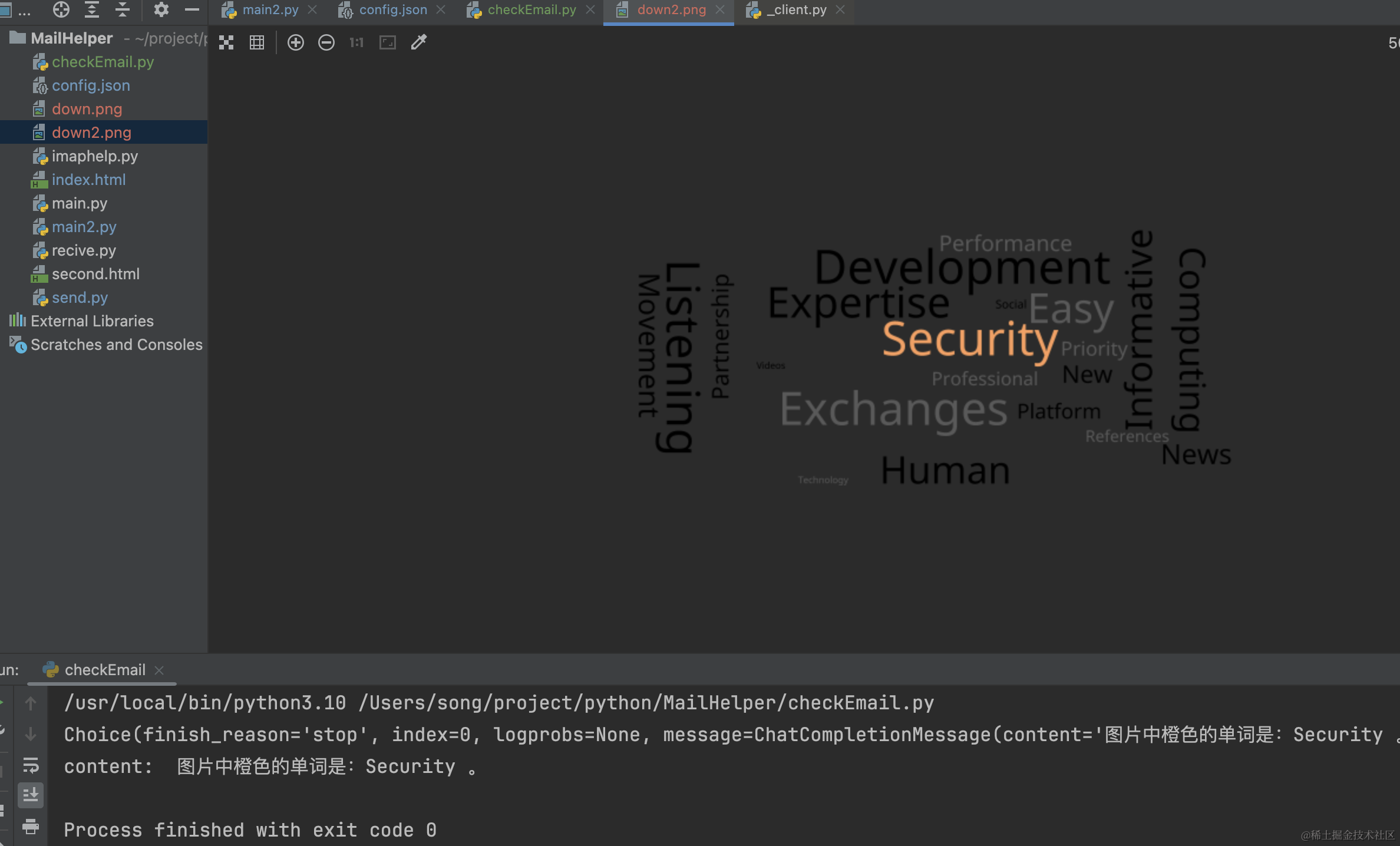Click the zoom in icon
This screenshot has width=1400, height=846.
(x=296, y=42)
